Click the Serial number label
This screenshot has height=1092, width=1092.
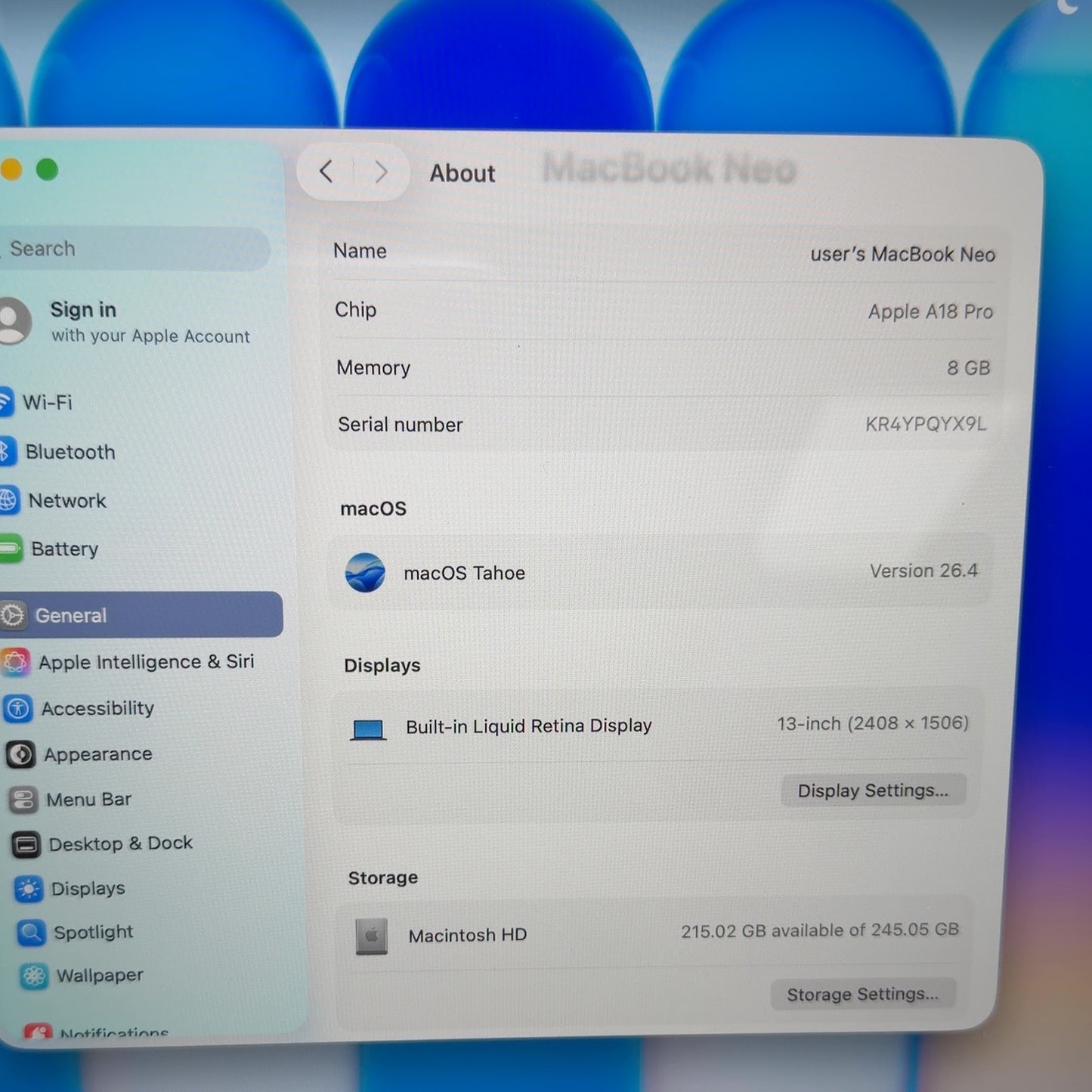tap(401, 425)
